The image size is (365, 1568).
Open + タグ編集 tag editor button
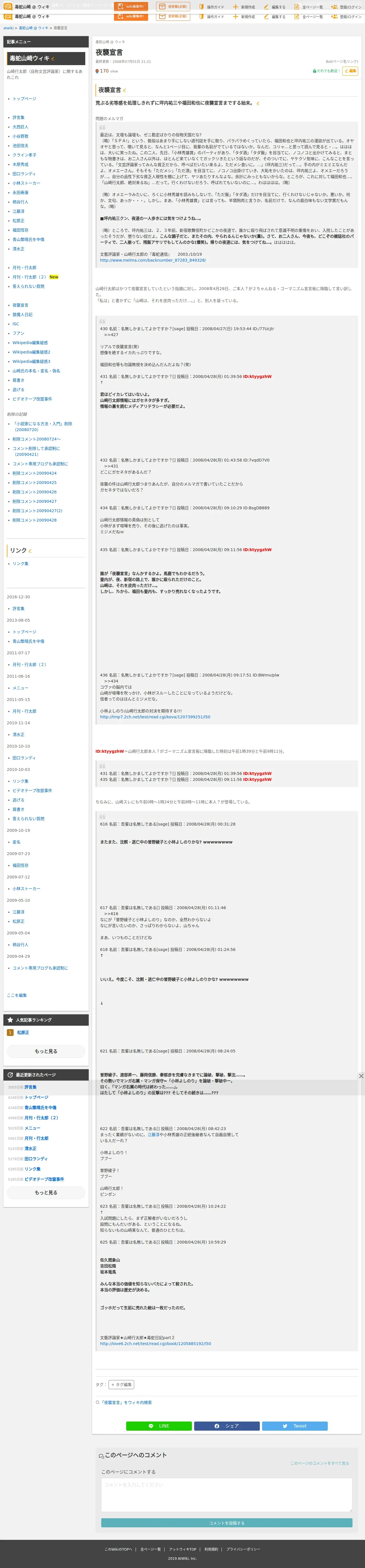point(121,1384)
